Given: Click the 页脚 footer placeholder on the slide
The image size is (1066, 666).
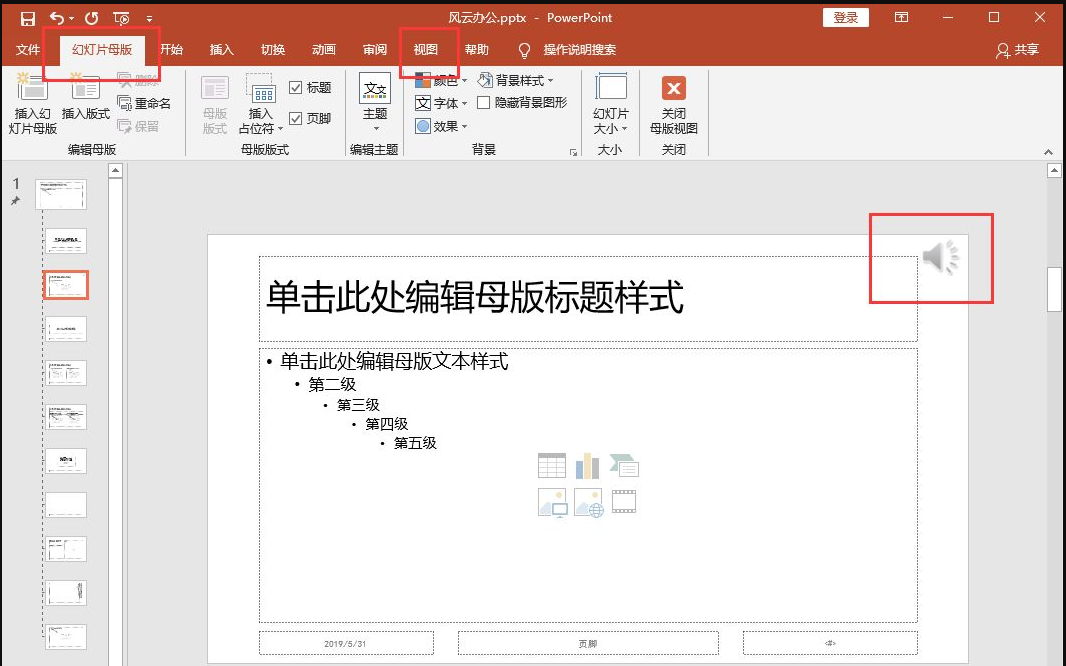Looking at the screenshot, I should pos(588,643).
